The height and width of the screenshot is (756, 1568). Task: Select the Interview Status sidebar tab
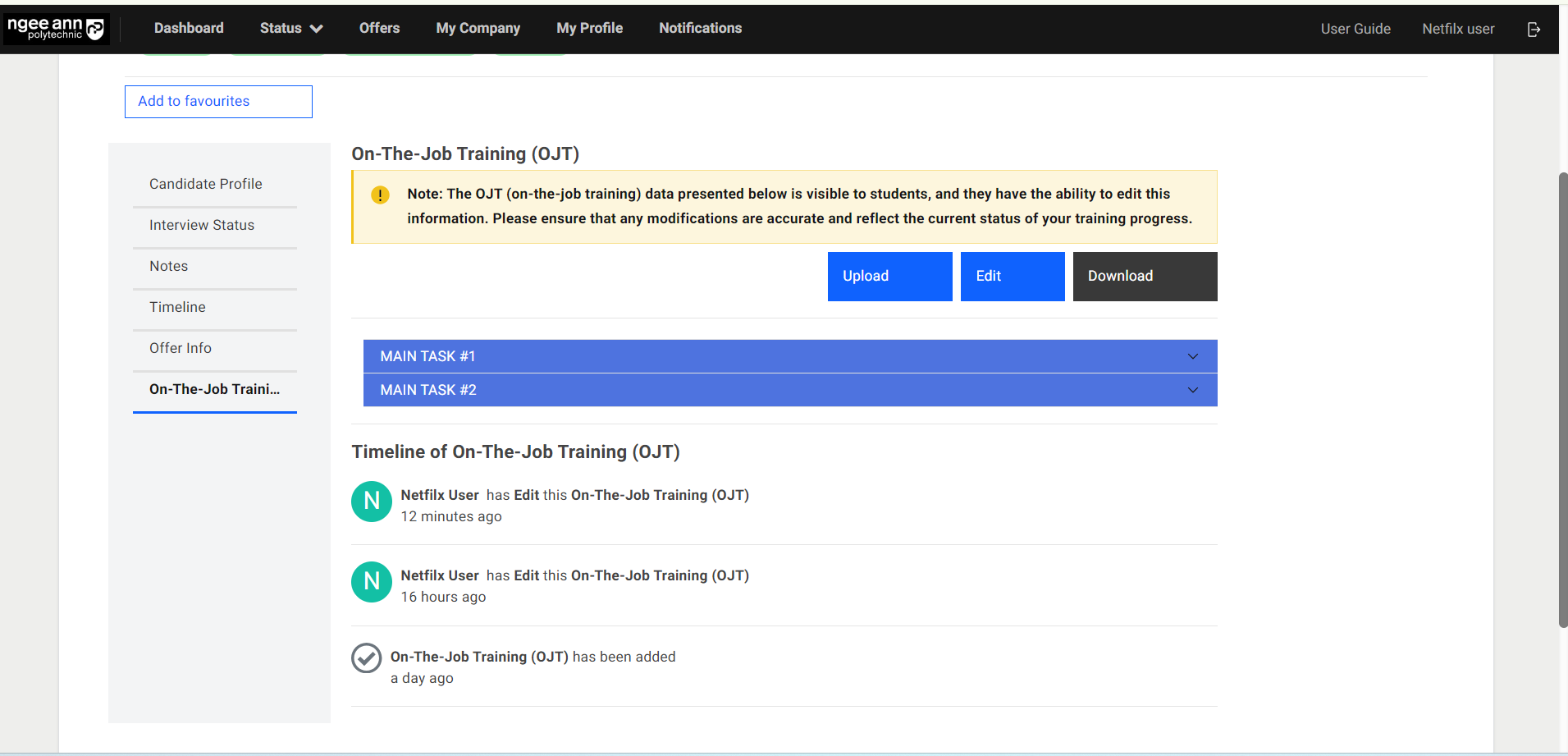pyautogui.click(x=202, y=225)
